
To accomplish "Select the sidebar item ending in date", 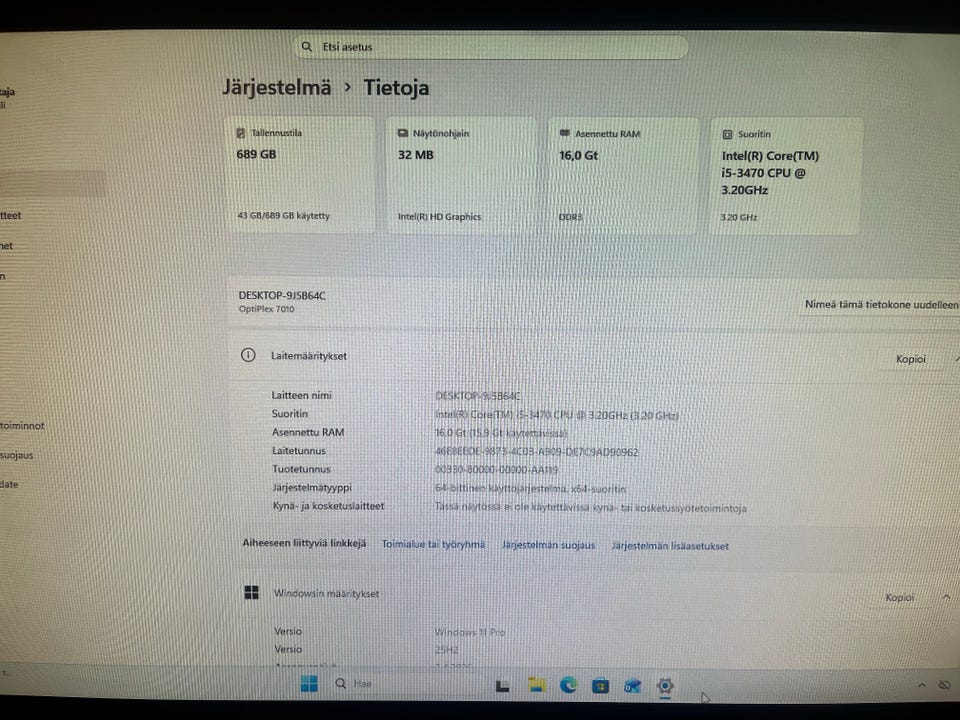I will [x=9, y=484].
